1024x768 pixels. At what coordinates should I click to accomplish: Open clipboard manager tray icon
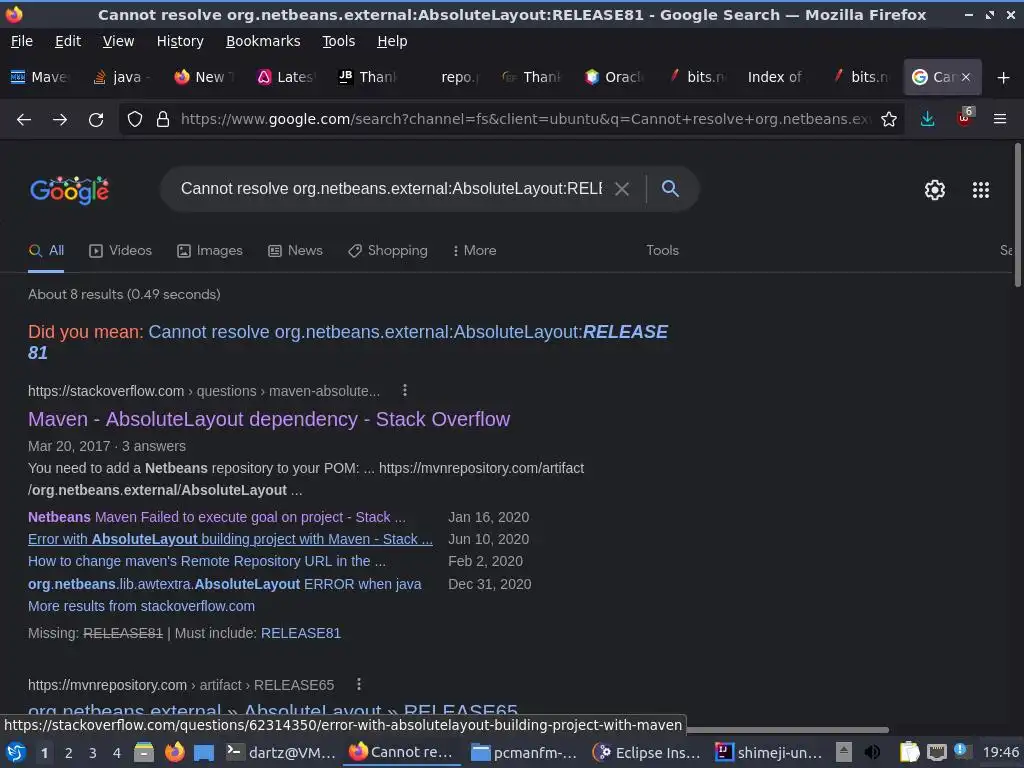pyautogui.click(x=909, y=753)
